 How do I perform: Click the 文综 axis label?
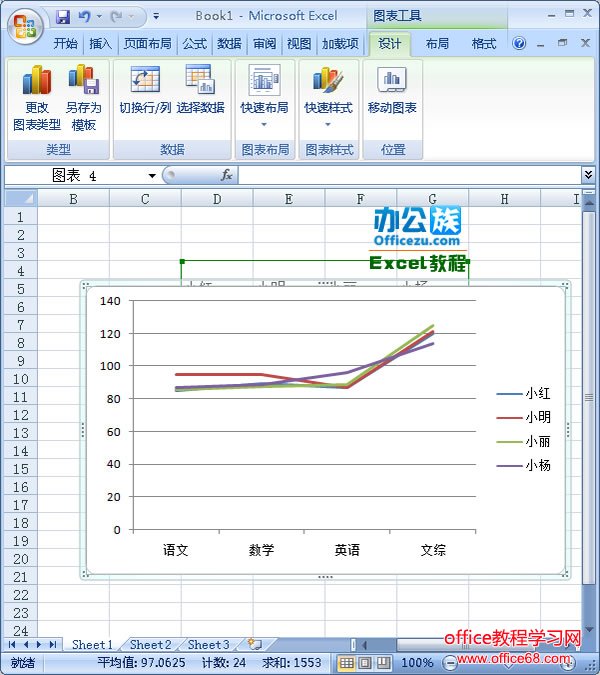point(433,550)
